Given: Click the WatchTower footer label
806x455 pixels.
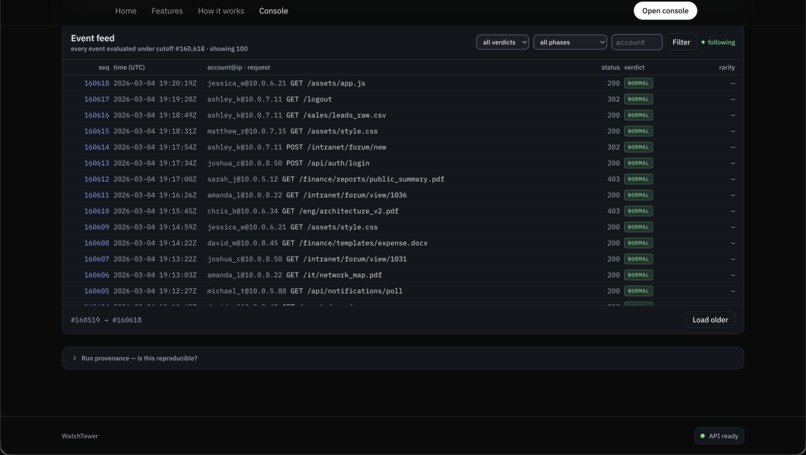Looking at the screenshot, I should pos(80,436).
